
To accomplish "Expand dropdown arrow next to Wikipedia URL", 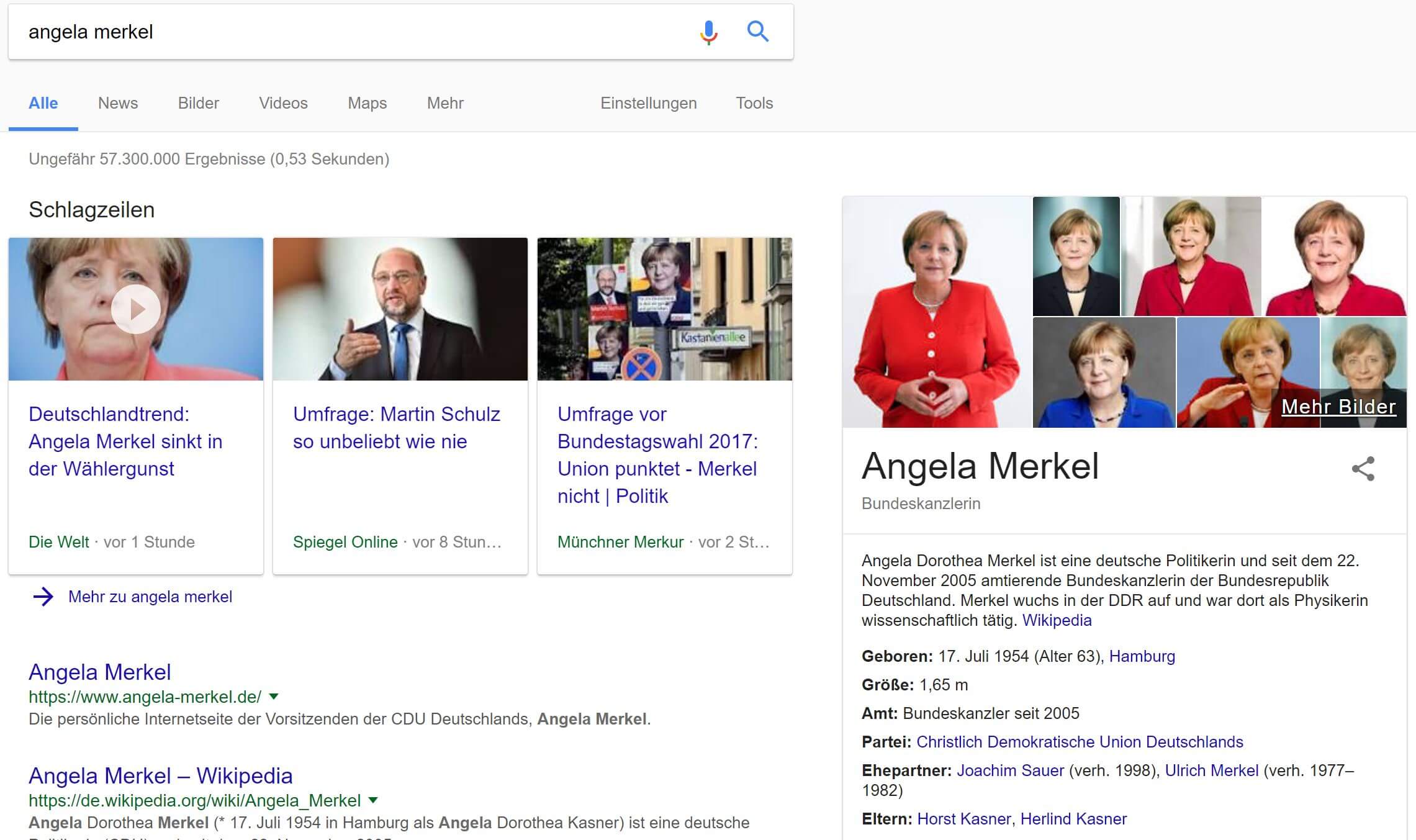I will tap(372, 800).
